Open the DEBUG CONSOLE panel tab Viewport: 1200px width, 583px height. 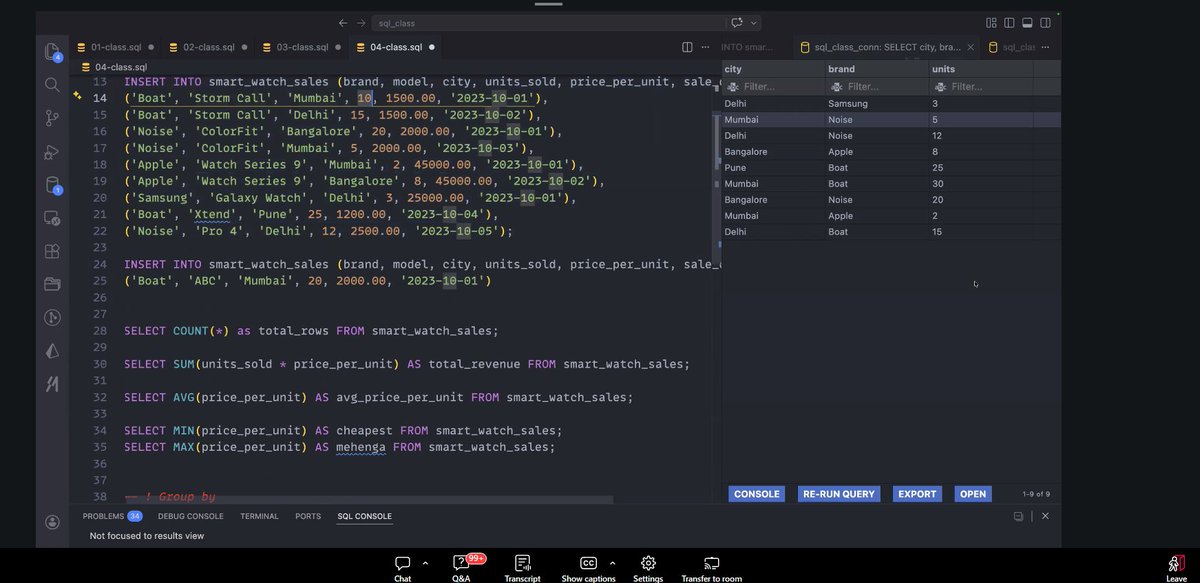click(x=190, y=516)
